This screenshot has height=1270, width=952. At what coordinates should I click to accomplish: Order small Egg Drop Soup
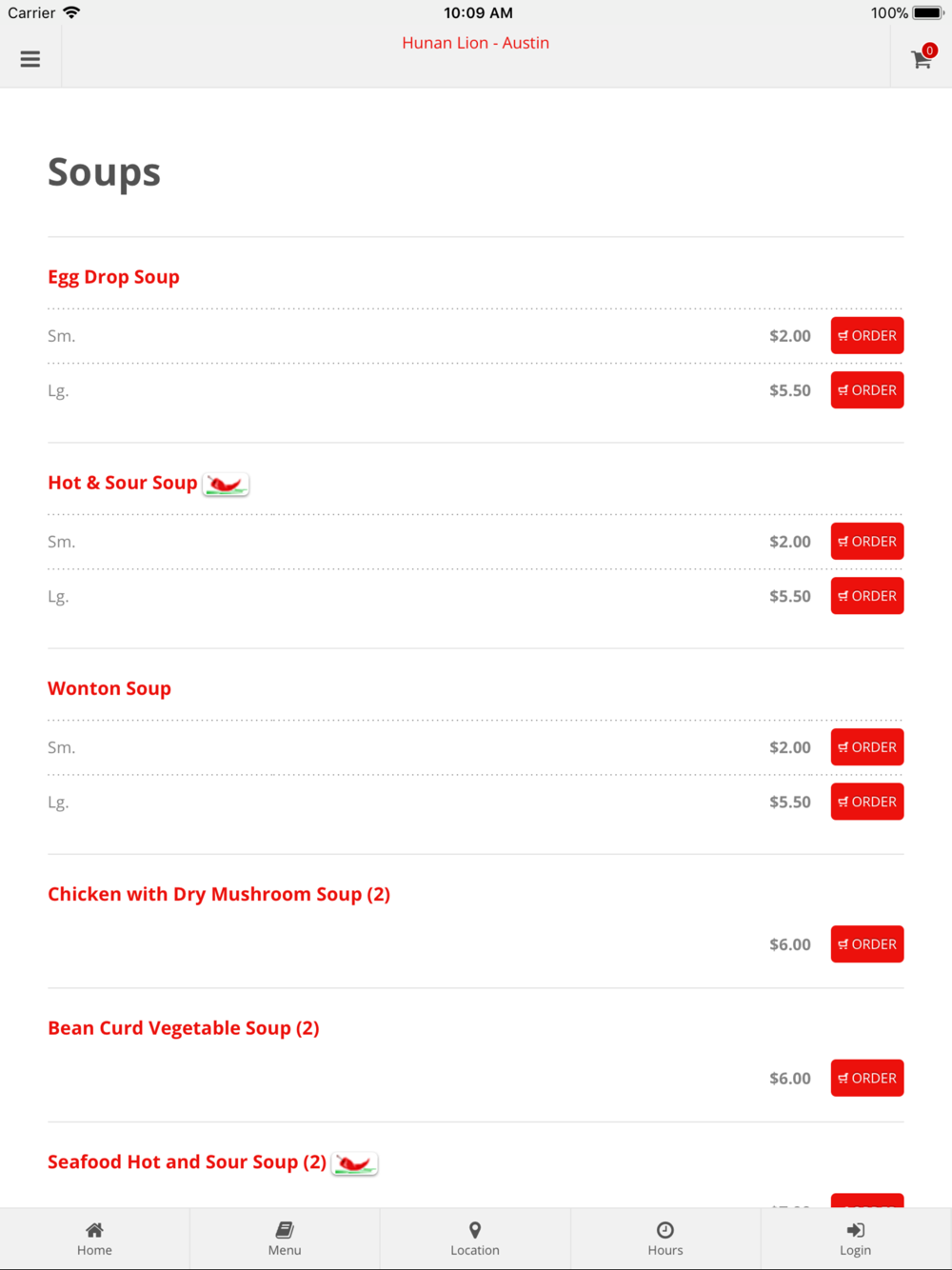pyautogui.click(x=867, y=335)
